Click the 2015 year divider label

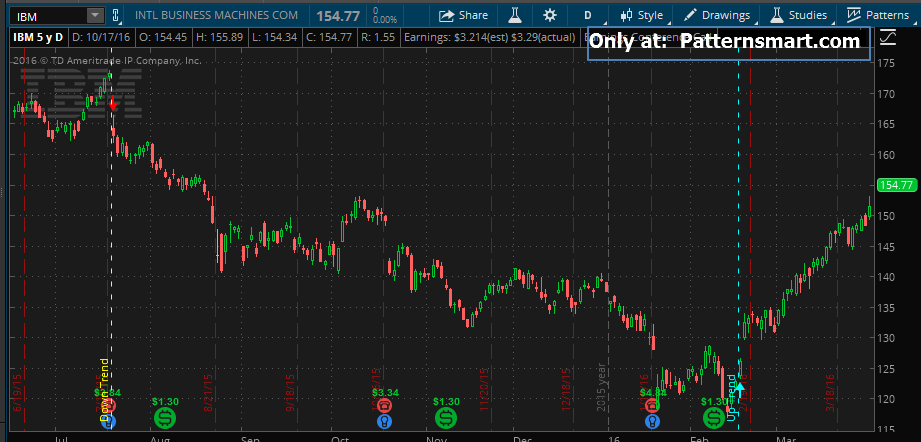(x=601, y=387)
